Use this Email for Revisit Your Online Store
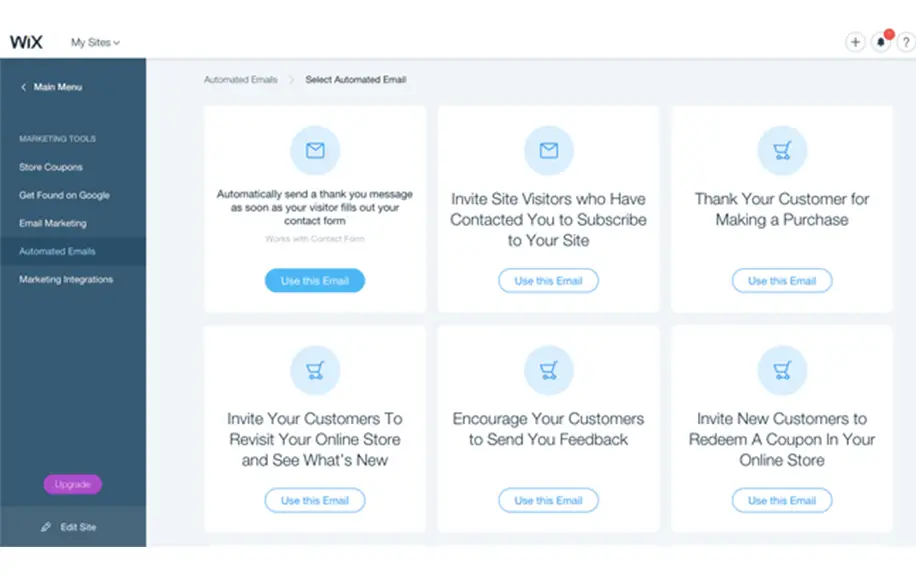916x573 pixels. 315,500
